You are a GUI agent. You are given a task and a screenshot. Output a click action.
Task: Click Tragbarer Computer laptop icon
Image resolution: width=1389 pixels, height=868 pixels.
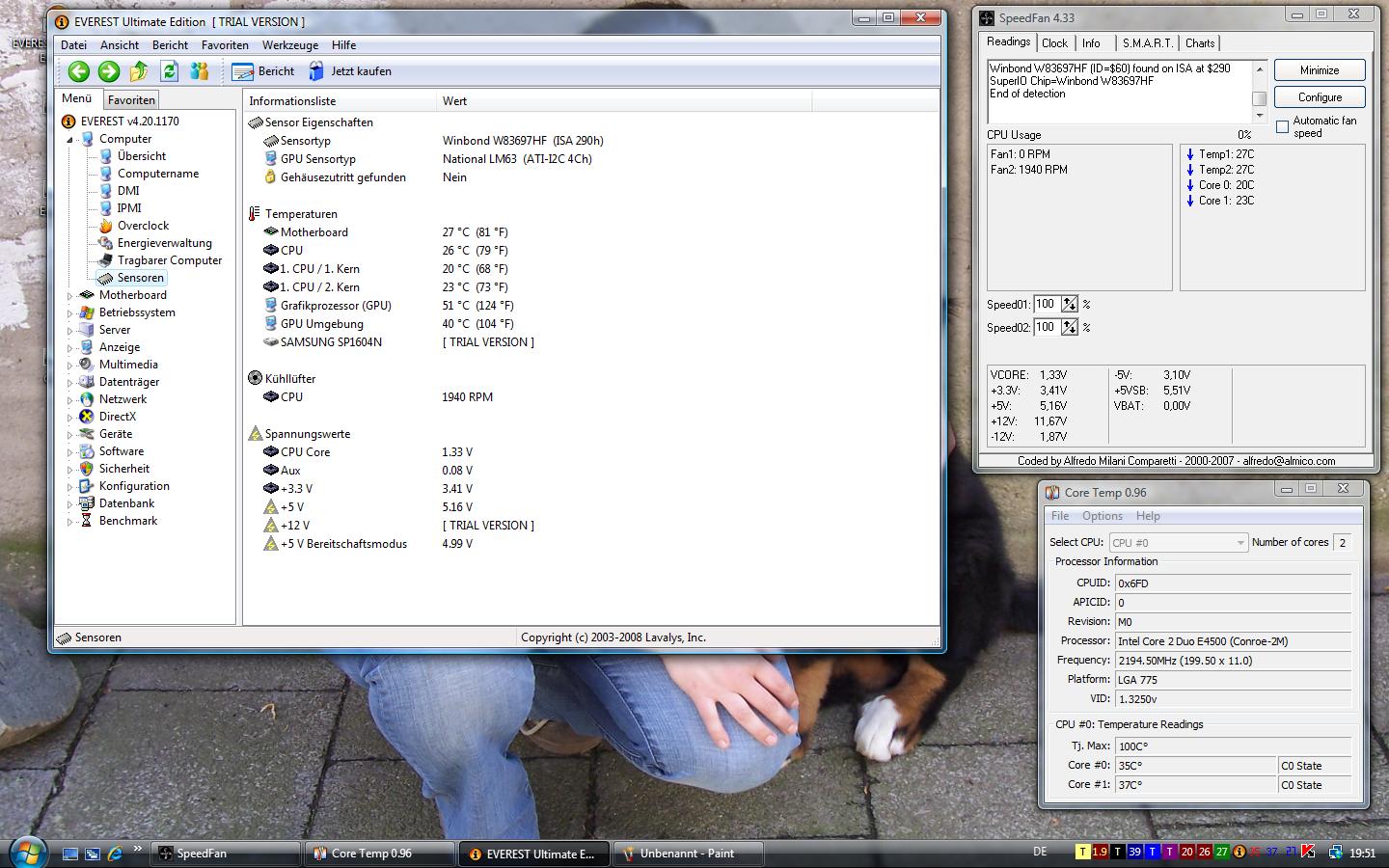click(x=106, y=260)
